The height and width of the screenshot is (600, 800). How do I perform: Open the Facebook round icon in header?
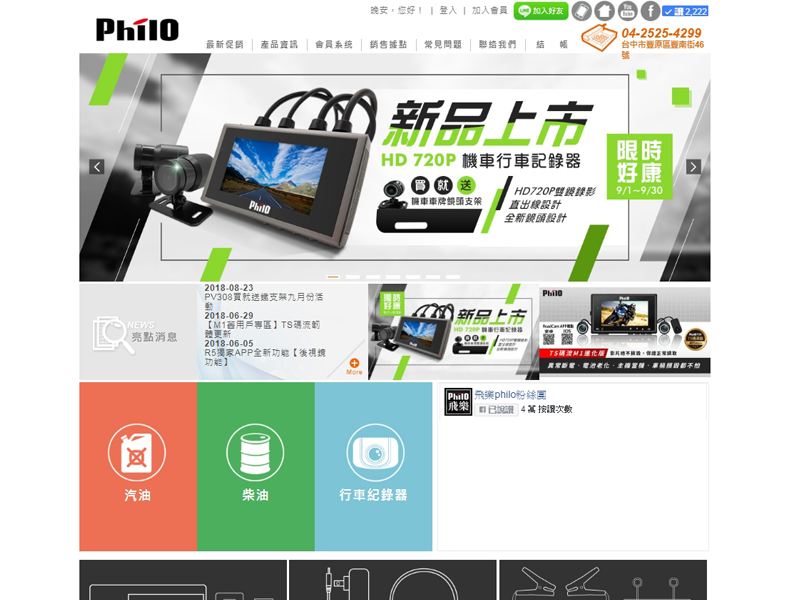click(651, 11)
